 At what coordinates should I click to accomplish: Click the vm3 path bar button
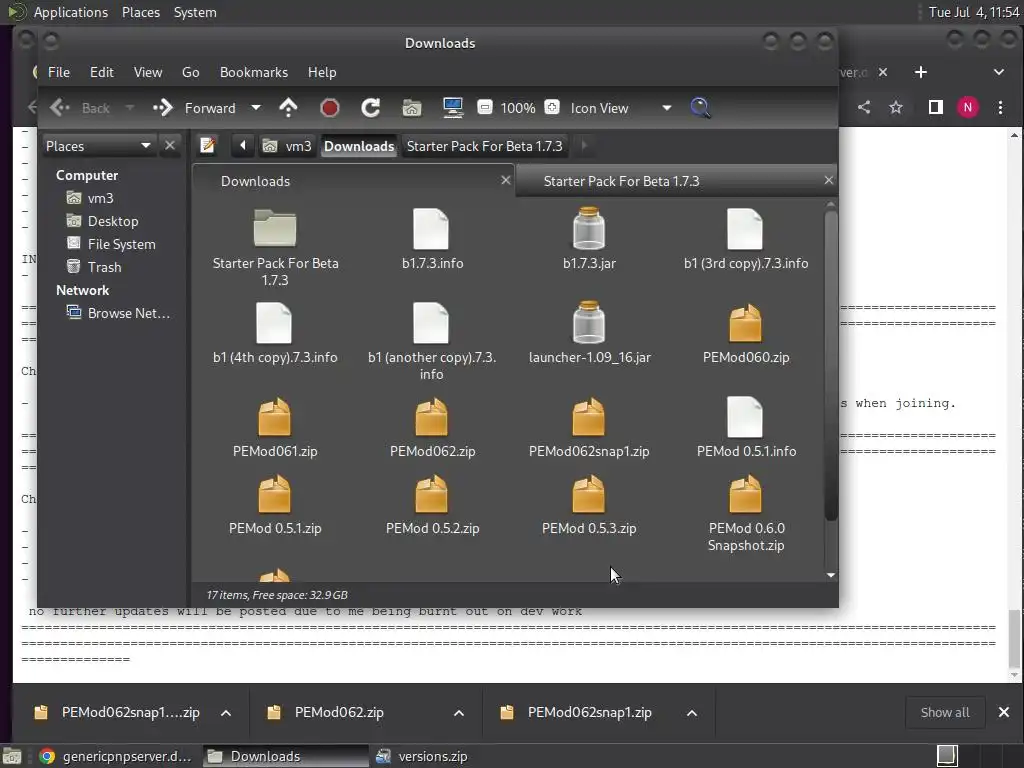point(288,146)
